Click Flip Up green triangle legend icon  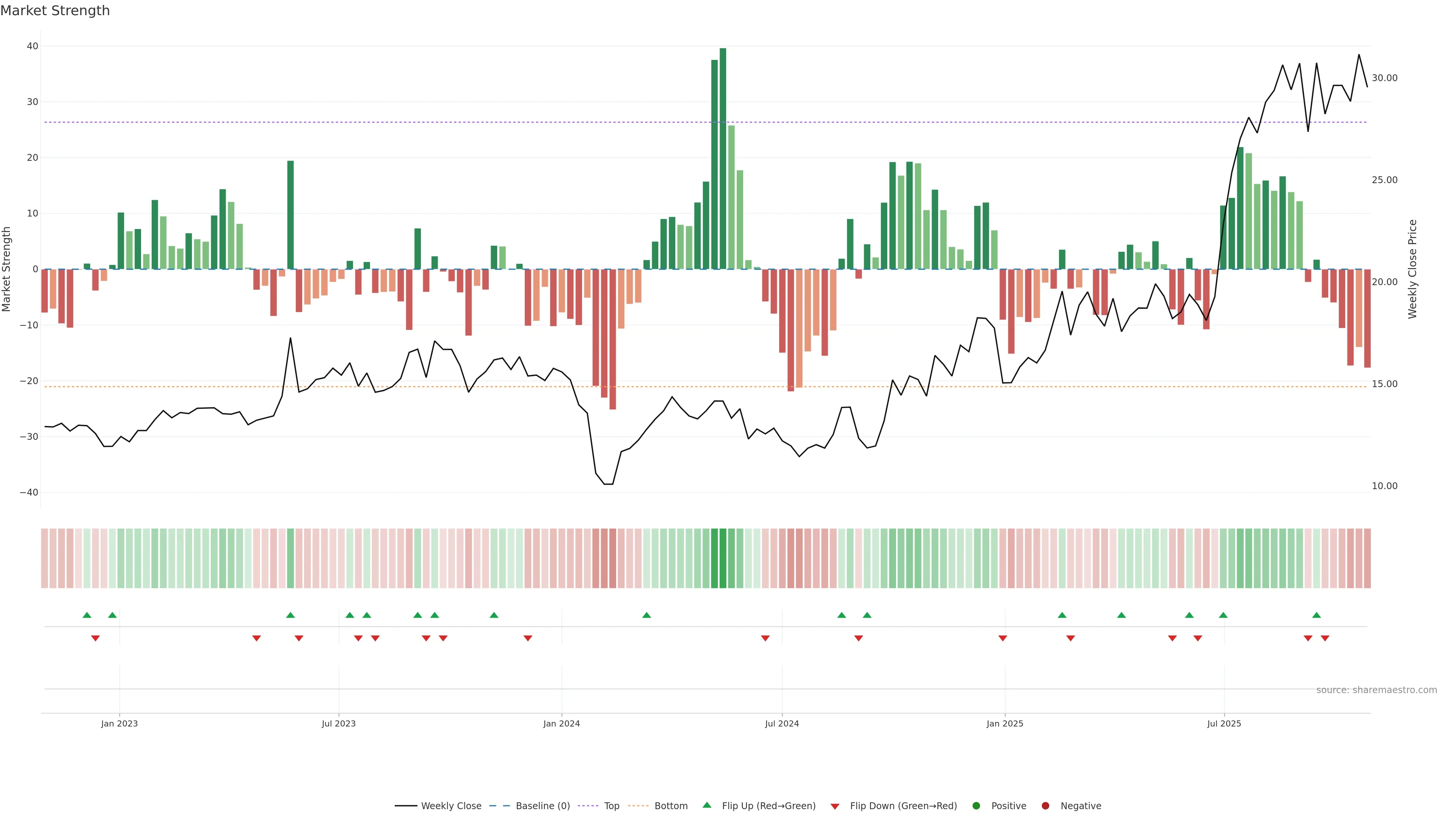(x=706, y=805)
